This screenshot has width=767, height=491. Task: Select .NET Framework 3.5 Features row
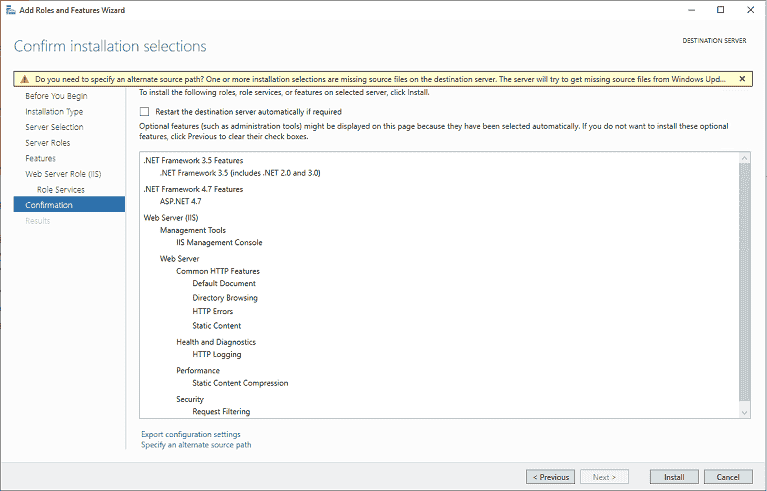(193, 160)
